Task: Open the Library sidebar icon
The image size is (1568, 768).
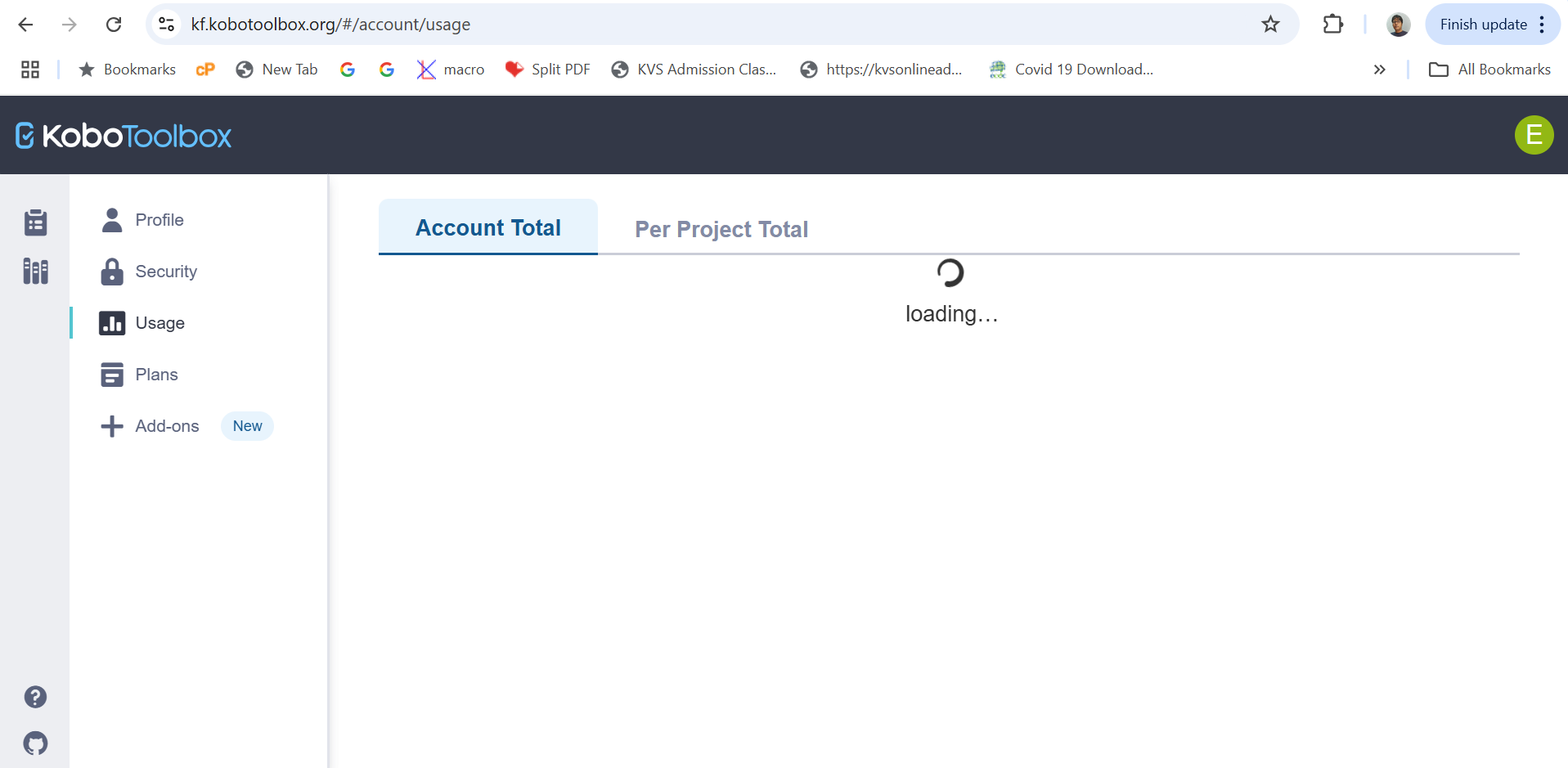Action: (x=35, y=272)
